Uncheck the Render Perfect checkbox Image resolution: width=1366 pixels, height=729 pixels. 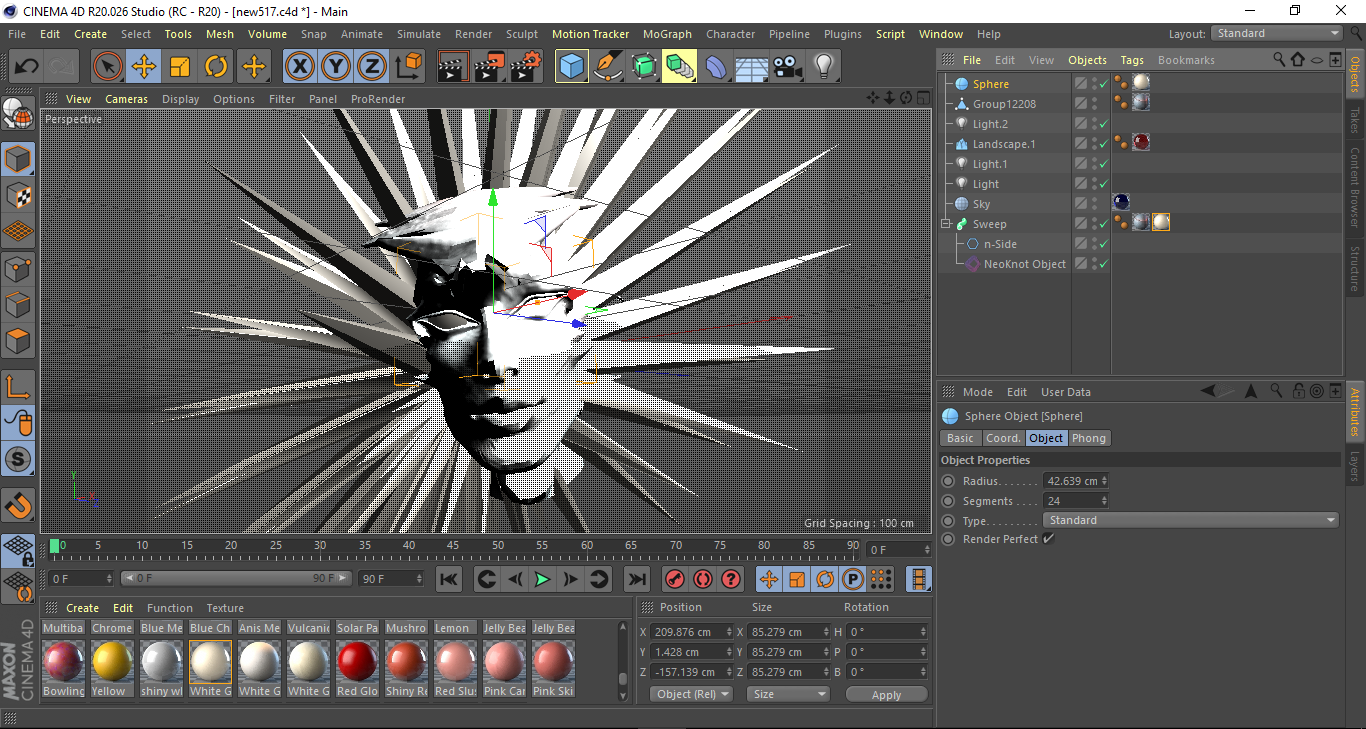point(1048,539)
